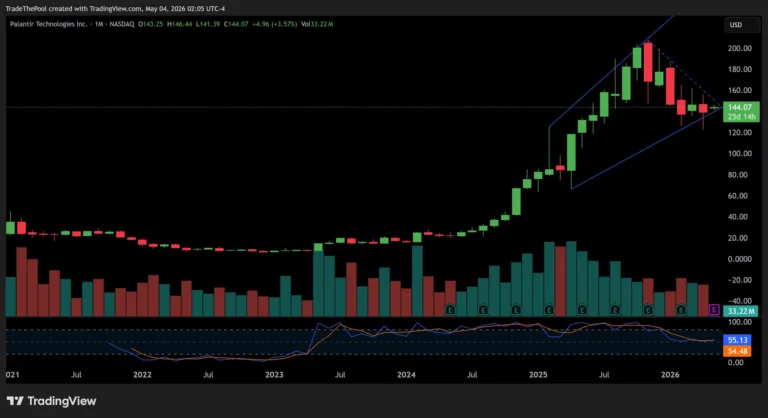Click the Jul label between 2022 and 2023
768x418 pixels.
[208, 375]
